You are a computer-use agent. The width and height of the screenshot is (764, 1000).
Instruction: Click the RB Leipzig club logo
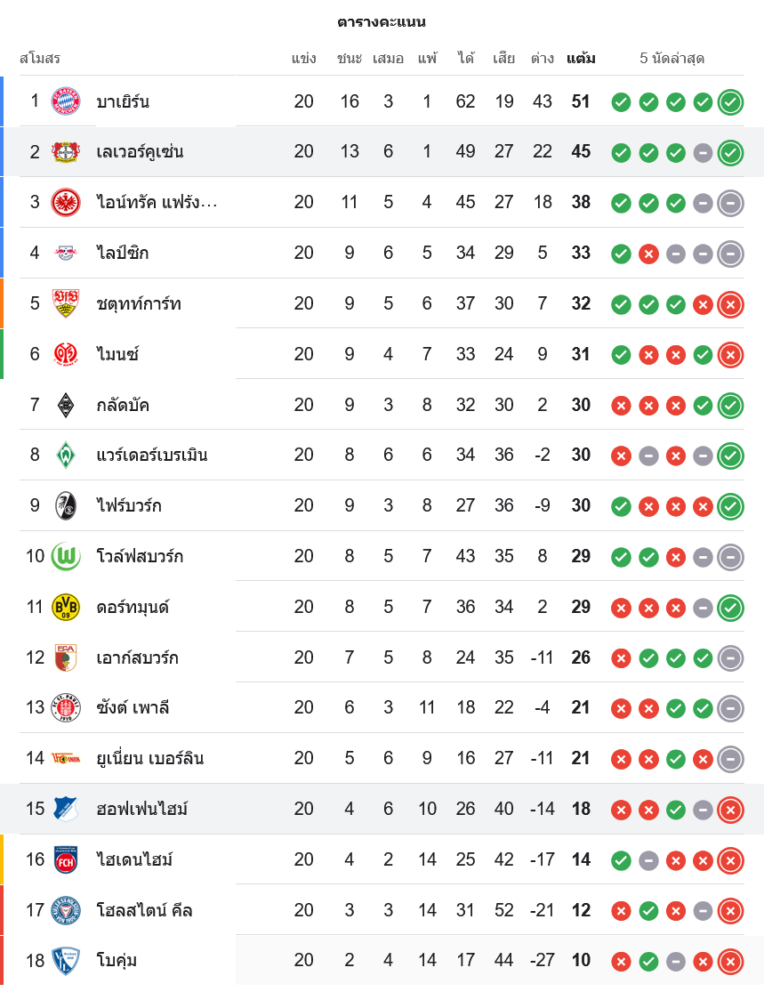[66, 253]
